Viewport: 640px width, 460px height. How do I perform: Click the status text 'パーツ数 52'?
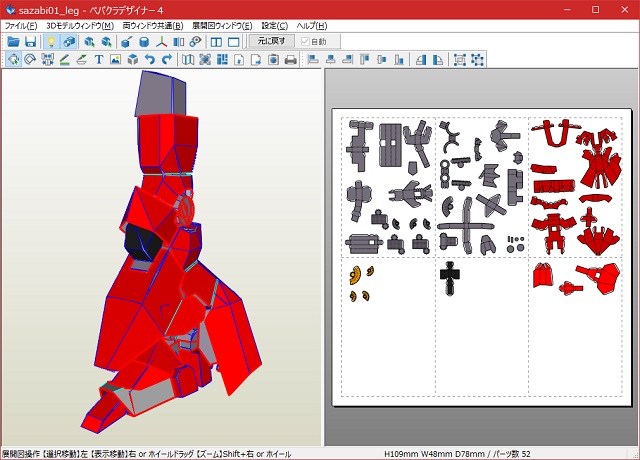(512, 454)
